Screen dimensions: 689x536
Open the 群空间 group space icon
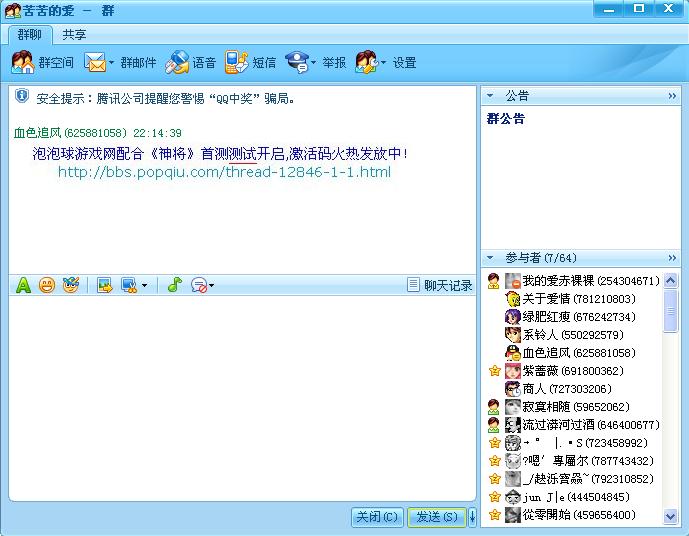(x=22, y=62)
